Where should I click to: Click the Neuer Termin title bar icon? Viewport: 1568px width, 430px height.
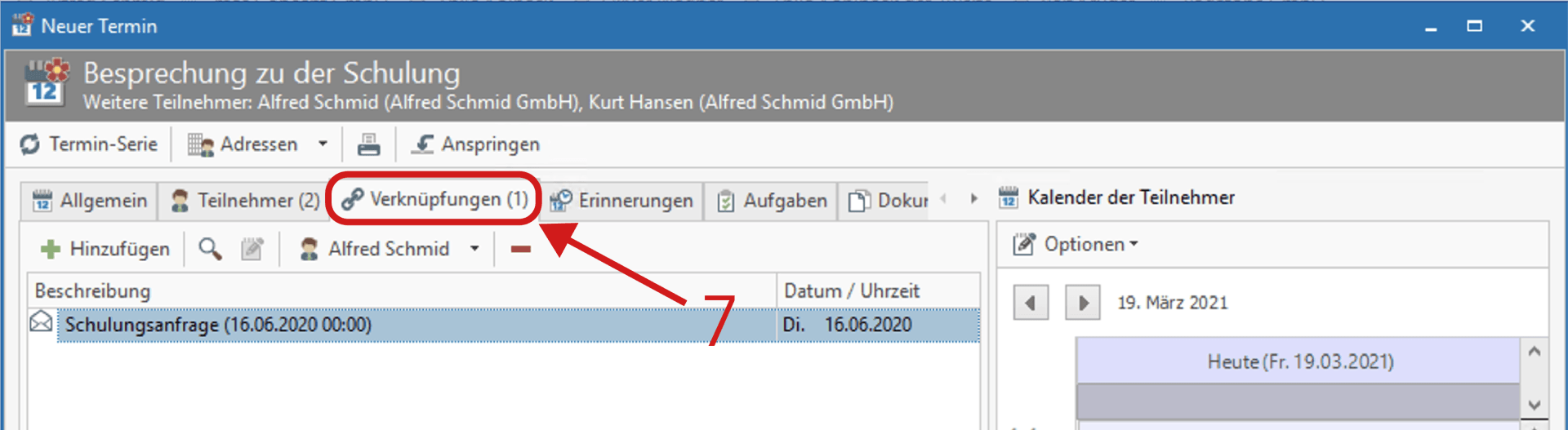pyautogui.click(x=22, y=25)
